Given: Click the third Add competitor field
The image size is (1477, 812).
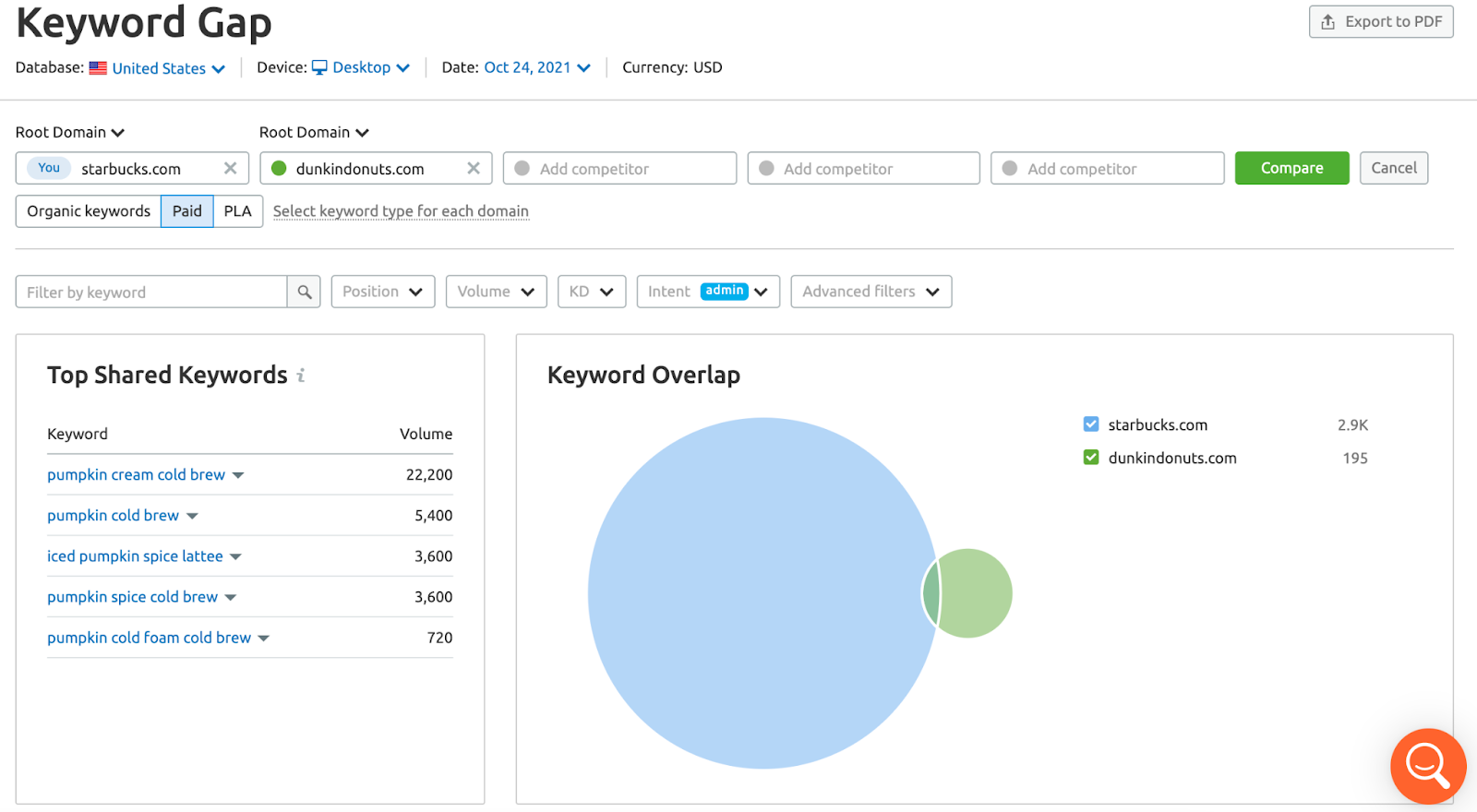Looking at the screenshot, I should (1108, 168).
